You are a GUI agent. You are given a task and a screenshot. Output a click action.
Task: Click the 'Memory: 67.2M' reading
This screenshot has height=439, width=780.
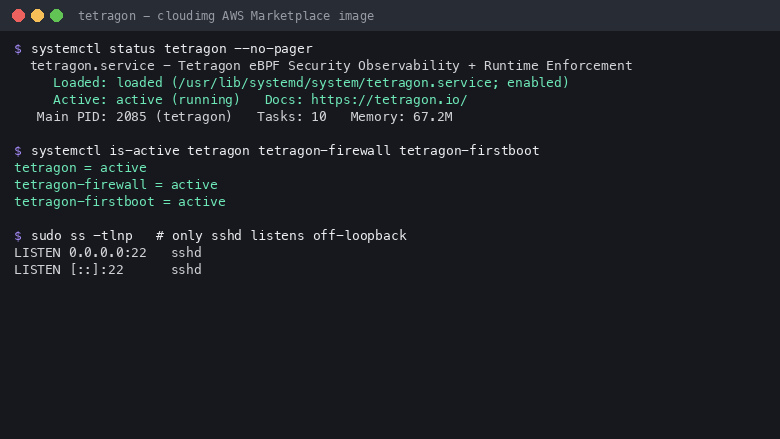[401, 117]
